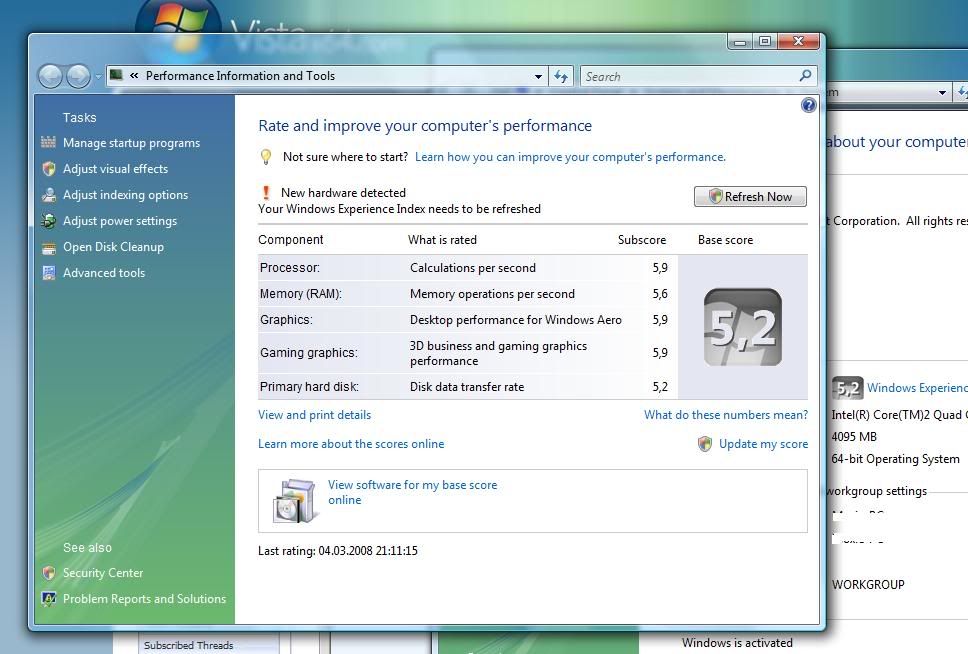This screenshot has width=968, height=654.
Task: Click the Open Disk Cleanup icon
Action: (x=49, y=247)
